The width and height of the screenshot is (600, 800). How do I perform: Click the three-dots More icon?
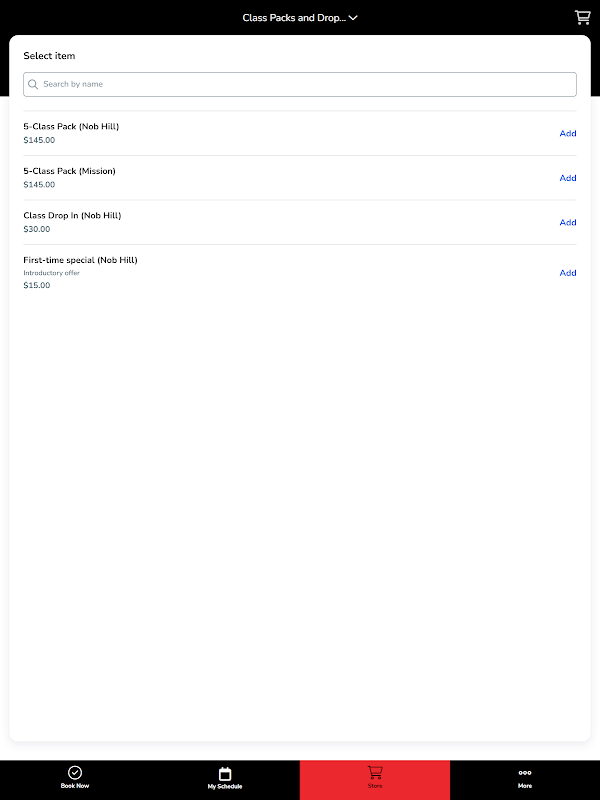coord(525,773)
